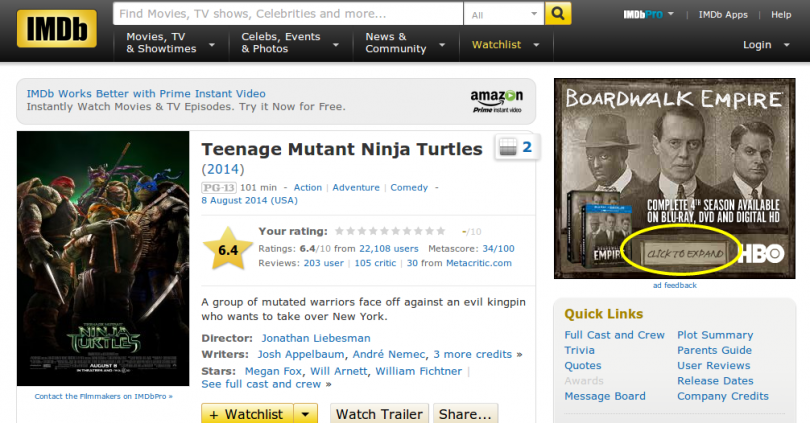
Task: Open the arrow beside the + Watchlist button
Action: (306, 414)
